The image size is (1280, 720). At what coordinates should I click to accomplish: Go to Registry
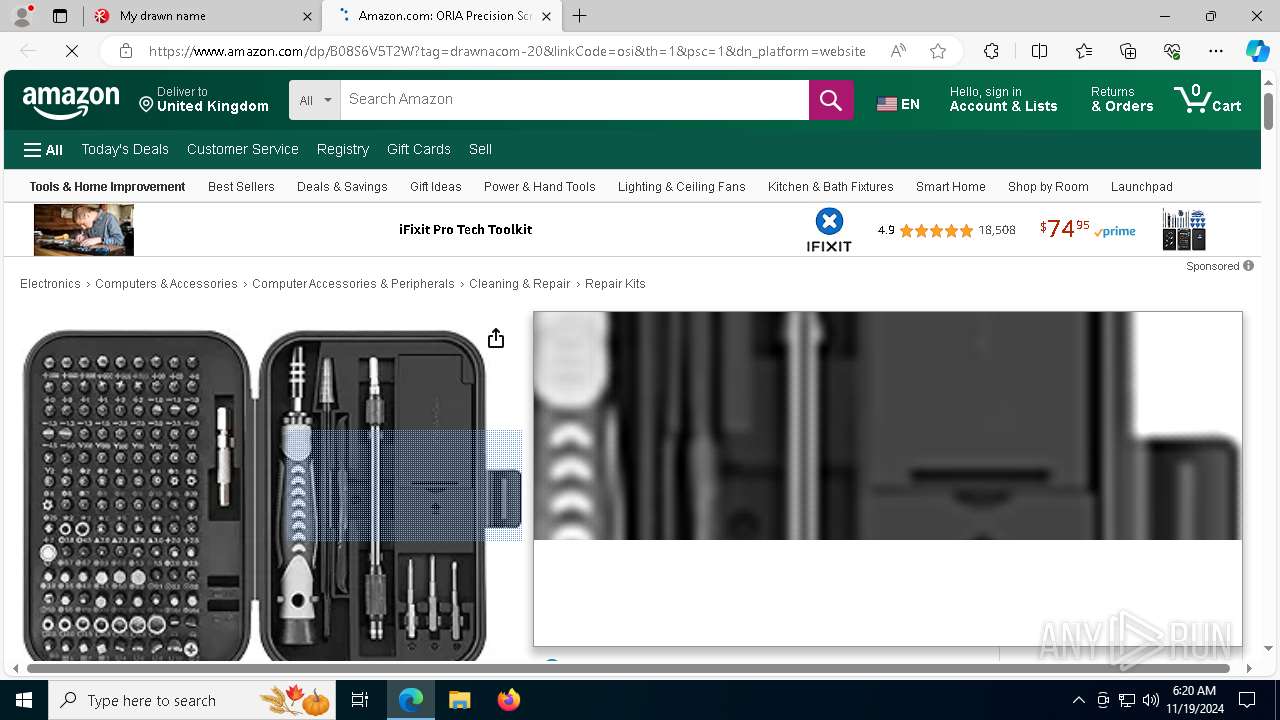tap(343, 149)
